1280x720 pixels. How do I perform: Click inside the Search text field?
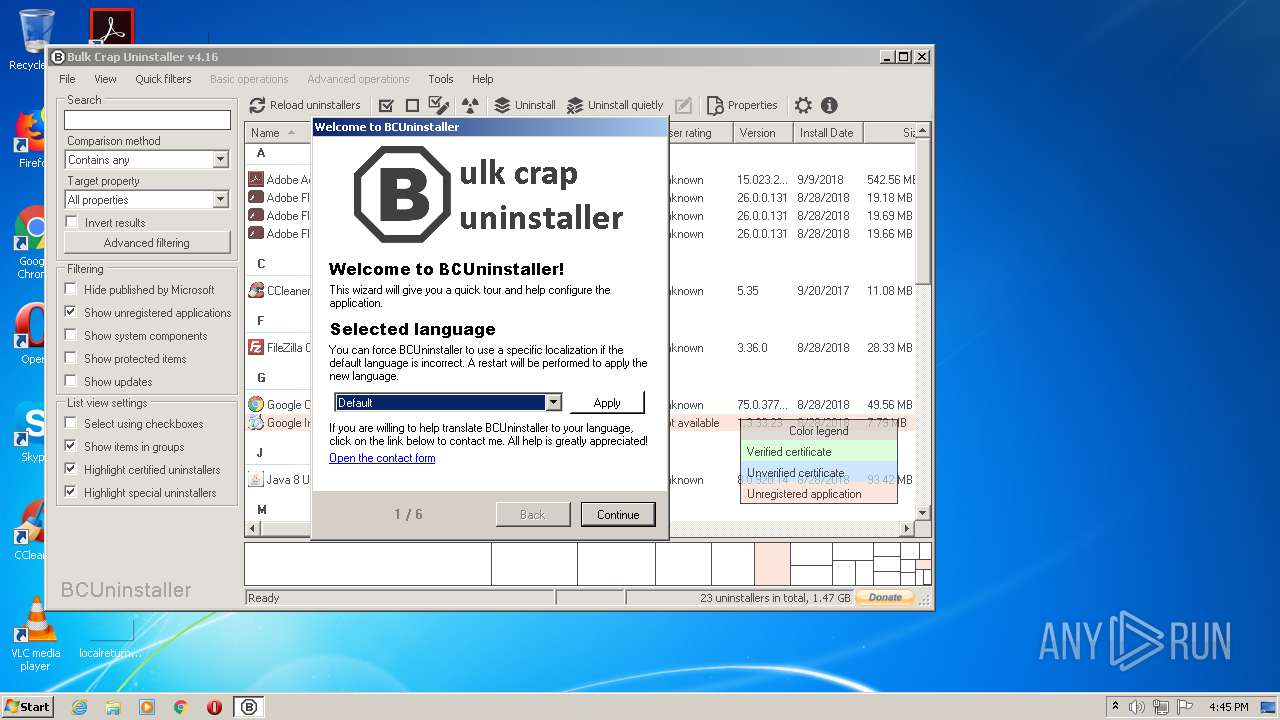tap(147, 120)
